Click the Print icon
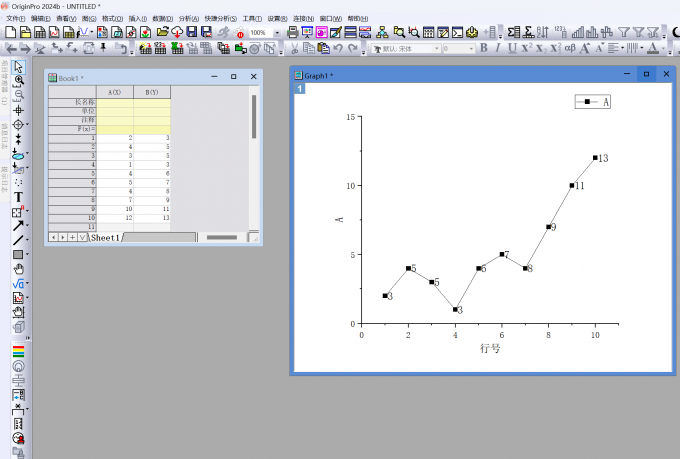The width and height of the screenshot is (680, 459). point(293,32)
